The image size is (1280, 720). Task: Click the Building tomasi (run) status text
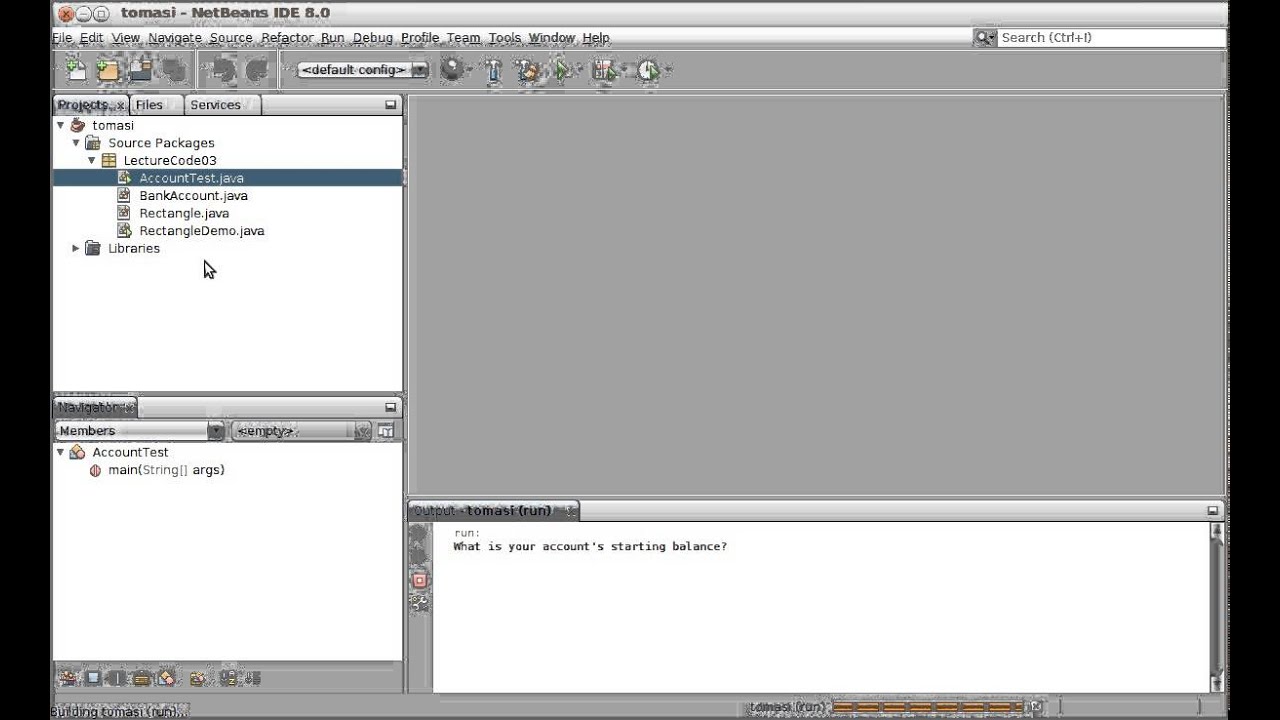118,711
